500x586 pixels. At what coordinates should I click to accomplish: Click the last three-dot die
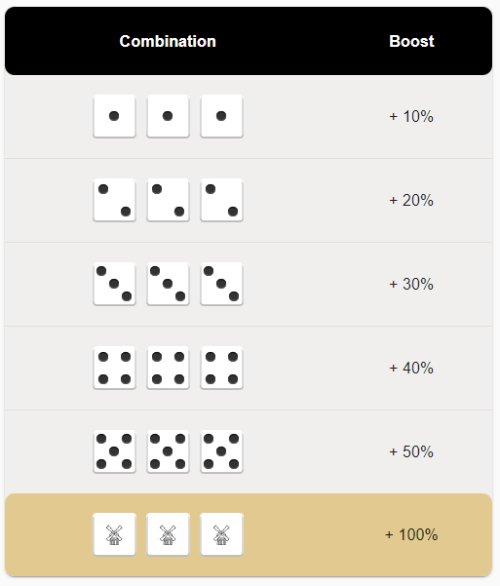coord(222,284)
